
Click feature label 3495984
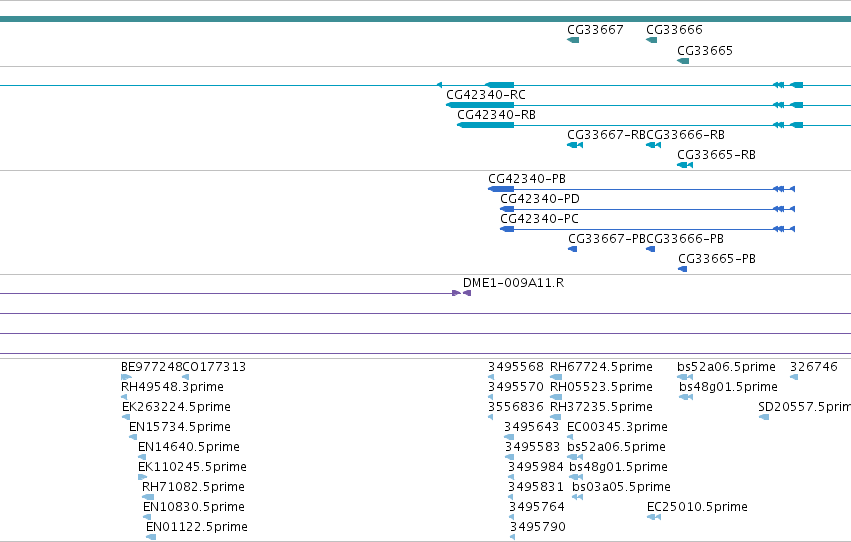(x=536, y=468)
